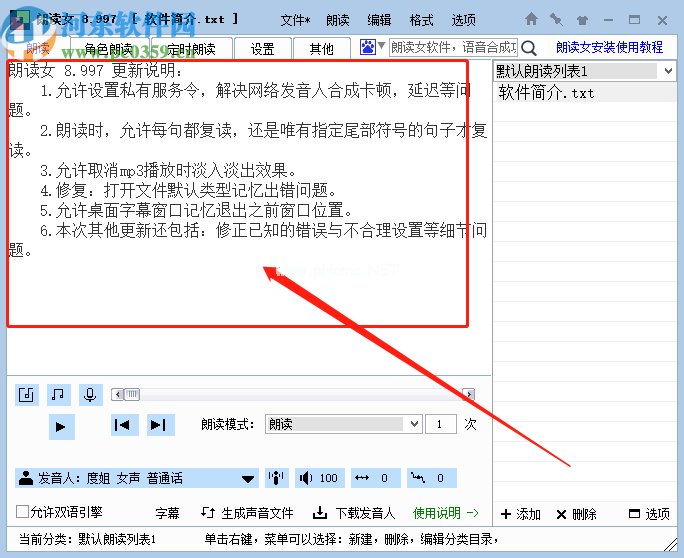Click the background music note icon

pyautogui.click(x=59, y=395)
